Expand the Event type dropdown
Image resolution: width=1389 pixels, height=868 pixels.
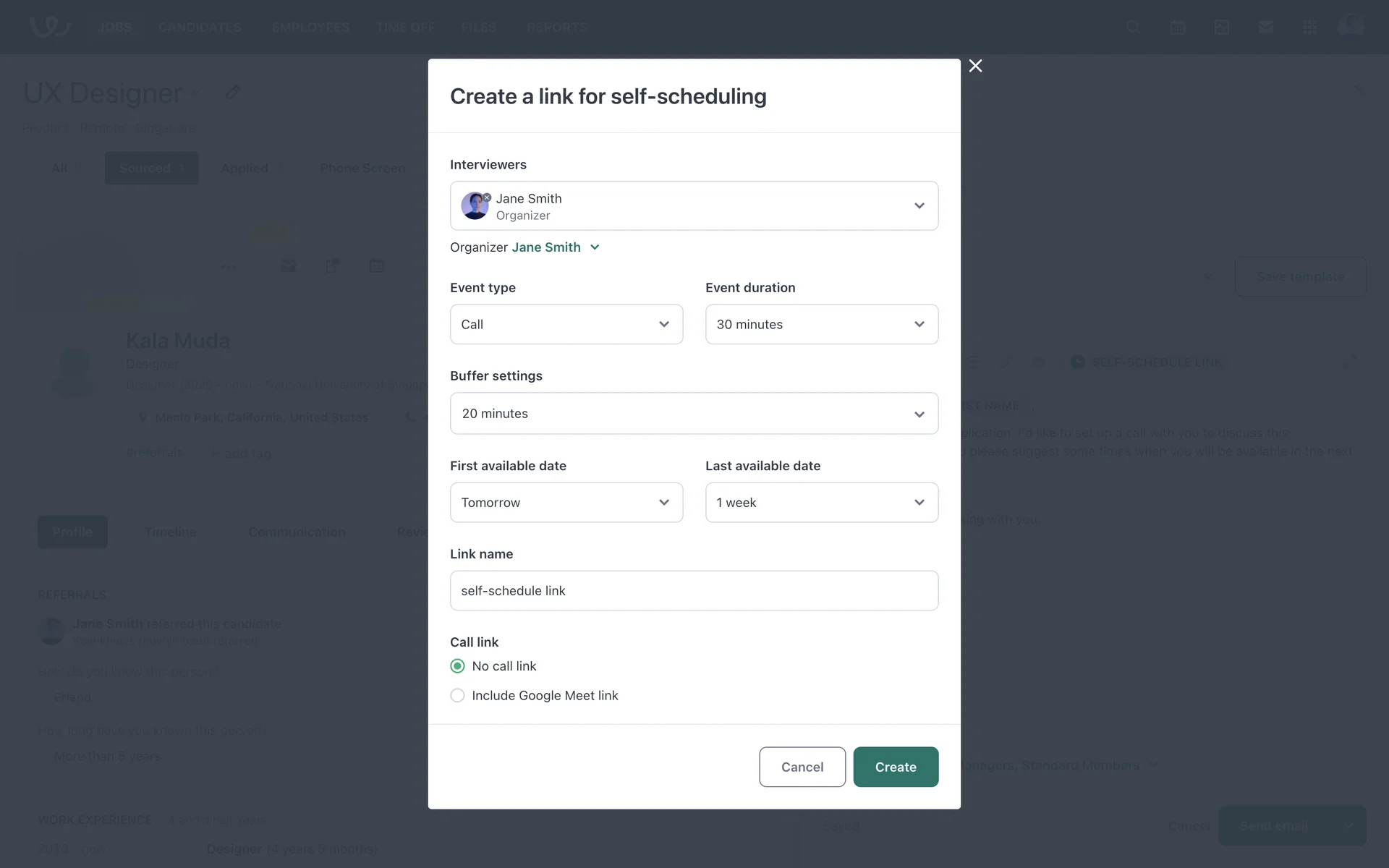click(x=566, y=324)
